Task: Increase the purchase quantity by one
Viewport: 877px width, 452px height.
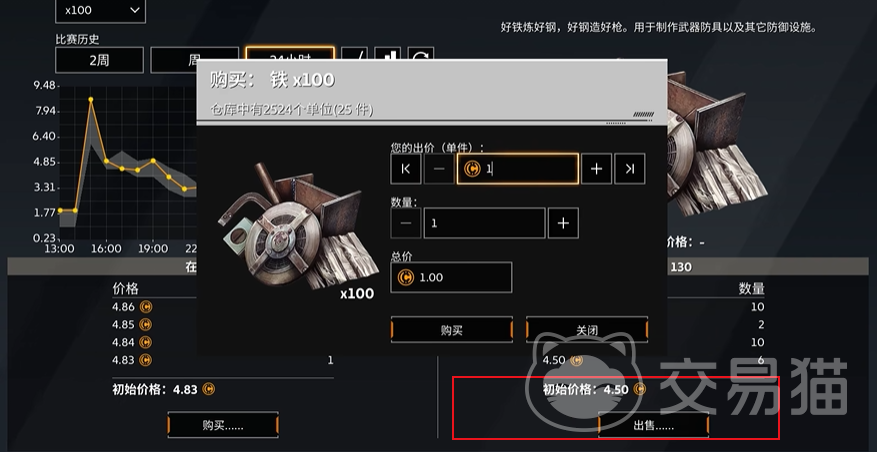Action: click(563, 223)
